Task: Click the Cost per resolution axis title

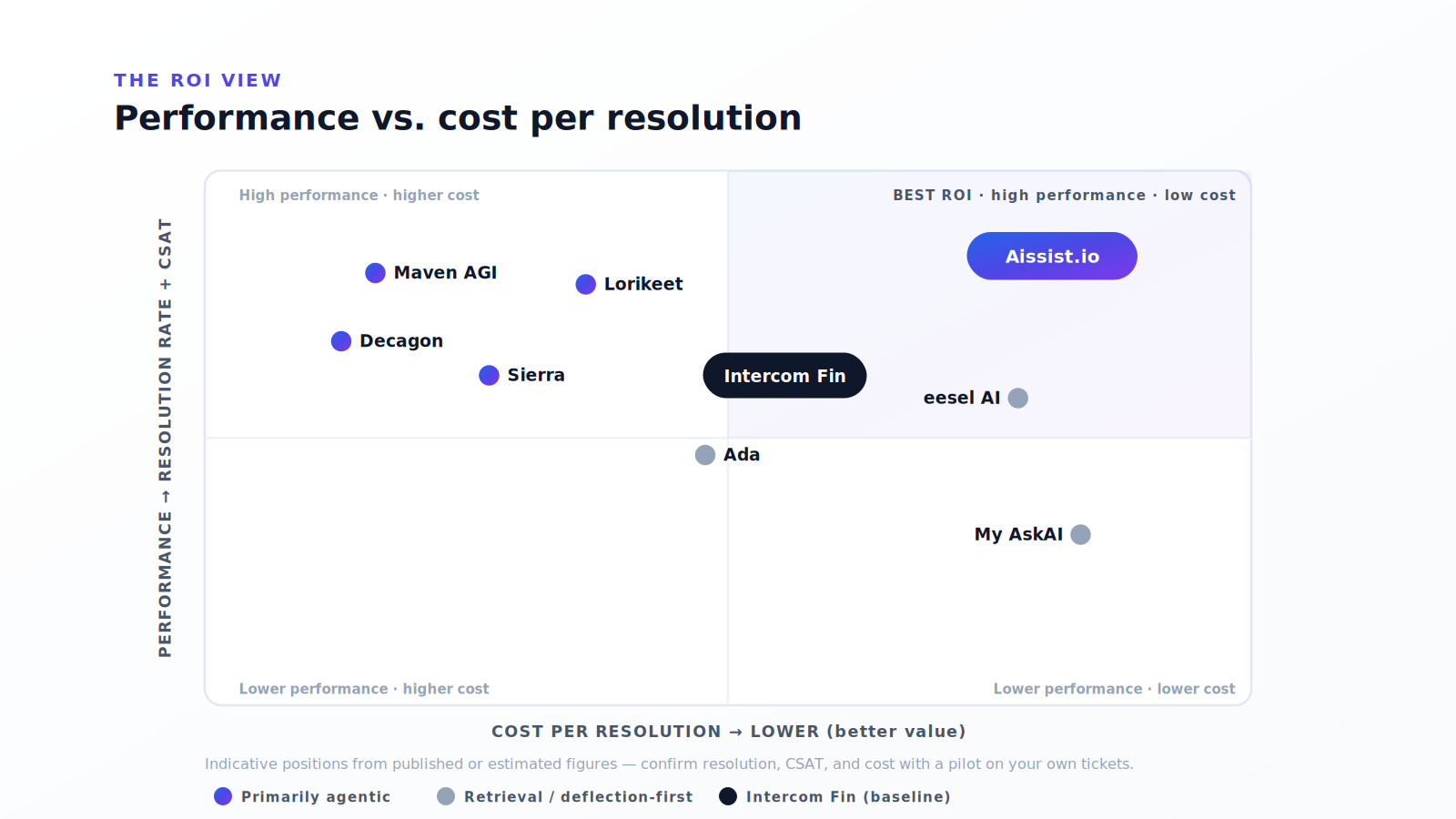Action: (728, 732)
